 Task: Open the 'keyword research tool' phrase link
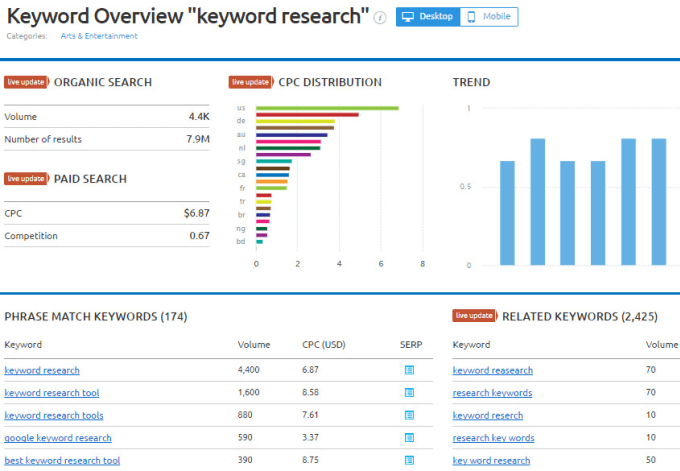coord(52,393)
